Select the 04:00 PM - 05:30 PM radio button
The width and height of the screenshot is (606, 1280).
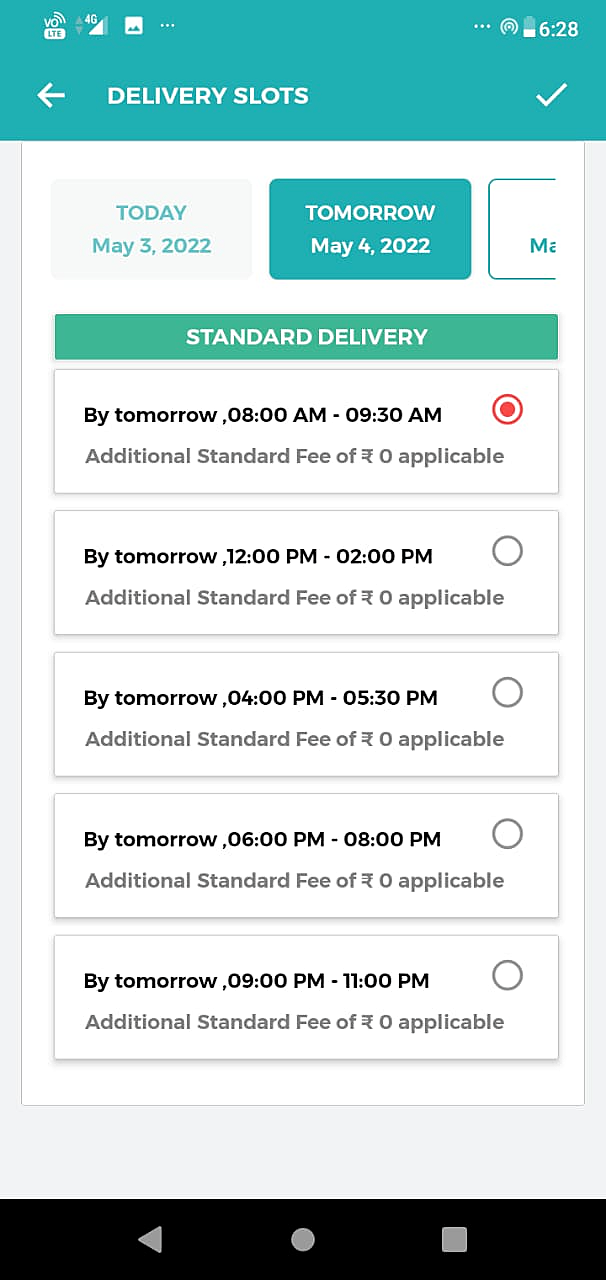point(508,692)
